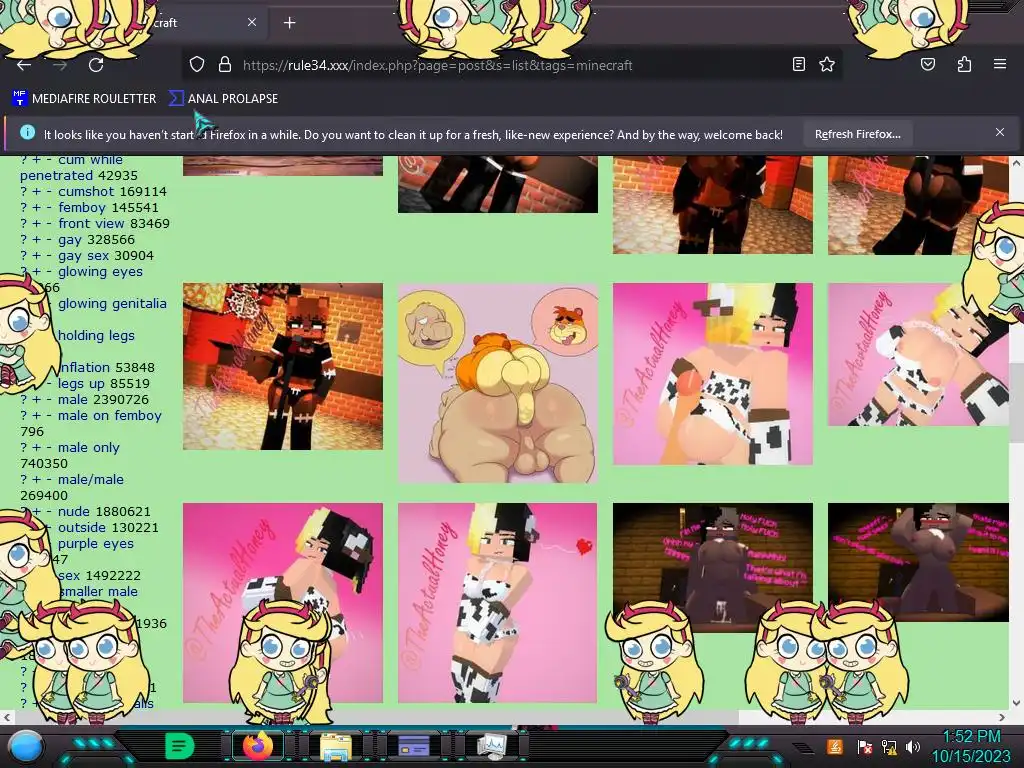Click '?' beside the male only tag
The image size is (1024, 768).
tap(24, 447)
